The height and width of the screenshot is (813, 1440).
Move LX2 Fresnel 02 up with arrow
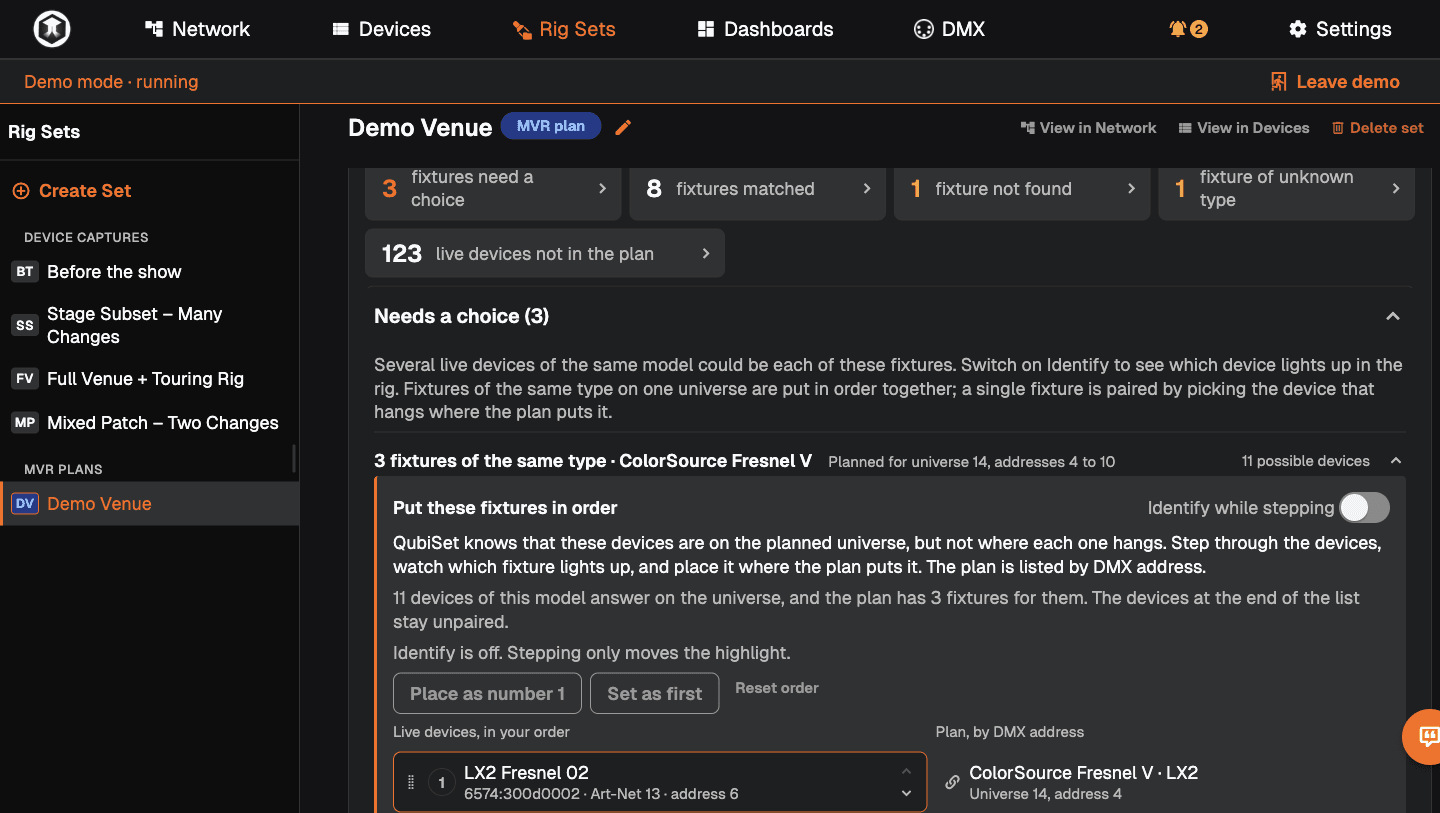pos(906,771)
